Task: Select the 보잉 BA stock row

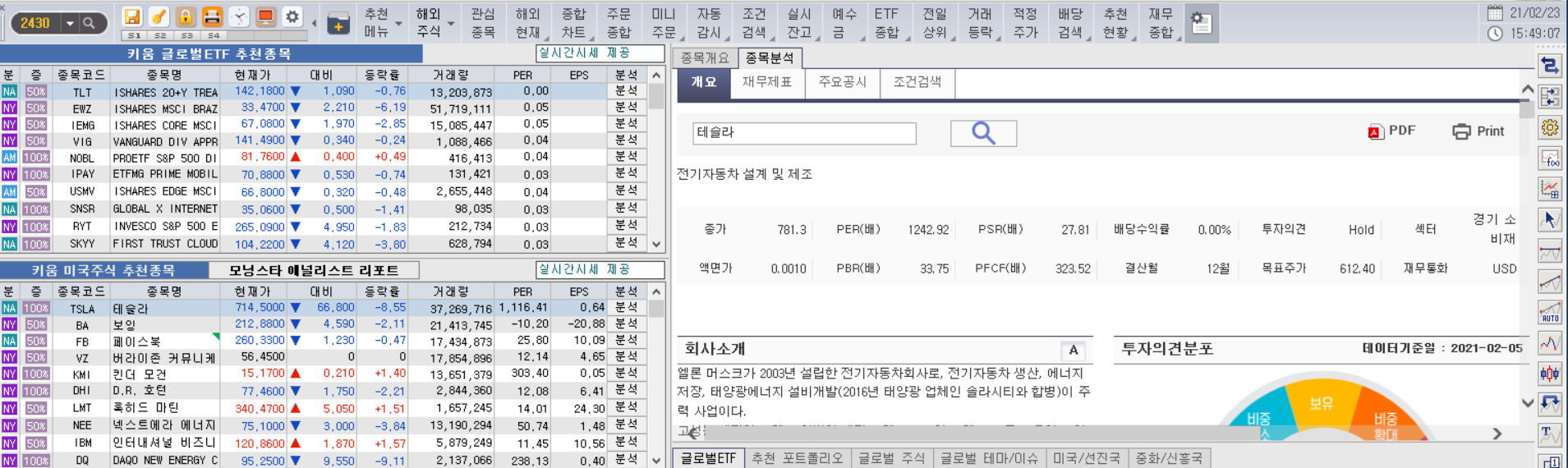Action: [324, 324]
